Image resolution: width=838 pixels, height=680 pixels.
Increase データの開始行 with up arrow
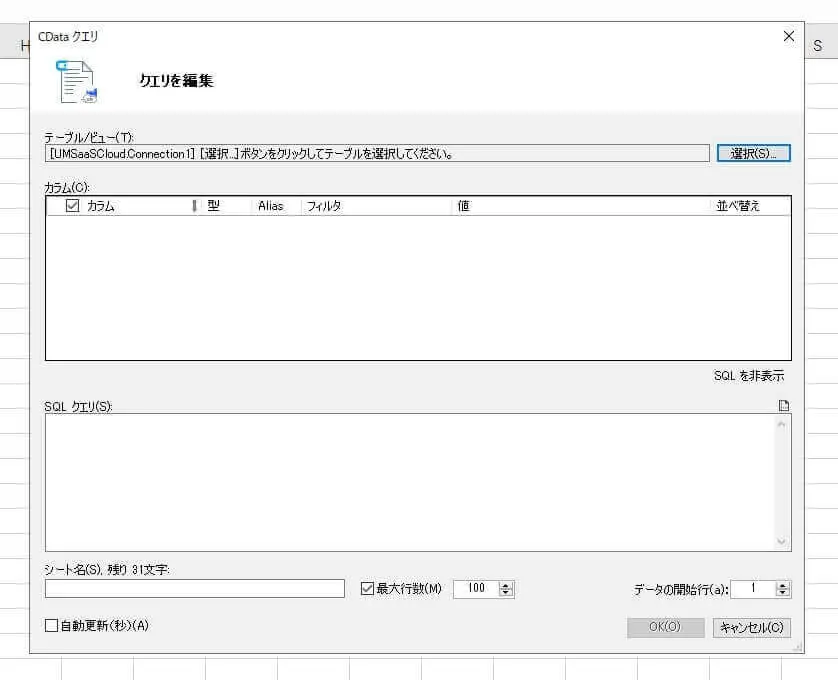(x=782, y=585)
